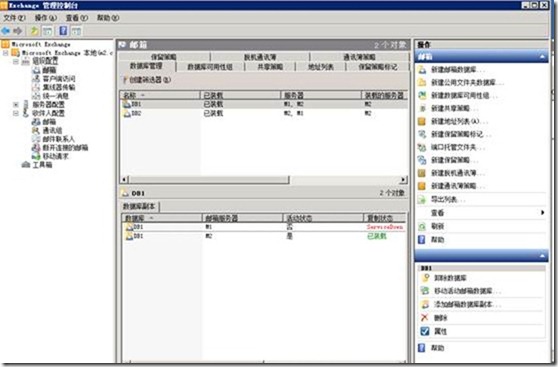Collapse the DB1 actions section

point(542,256)
